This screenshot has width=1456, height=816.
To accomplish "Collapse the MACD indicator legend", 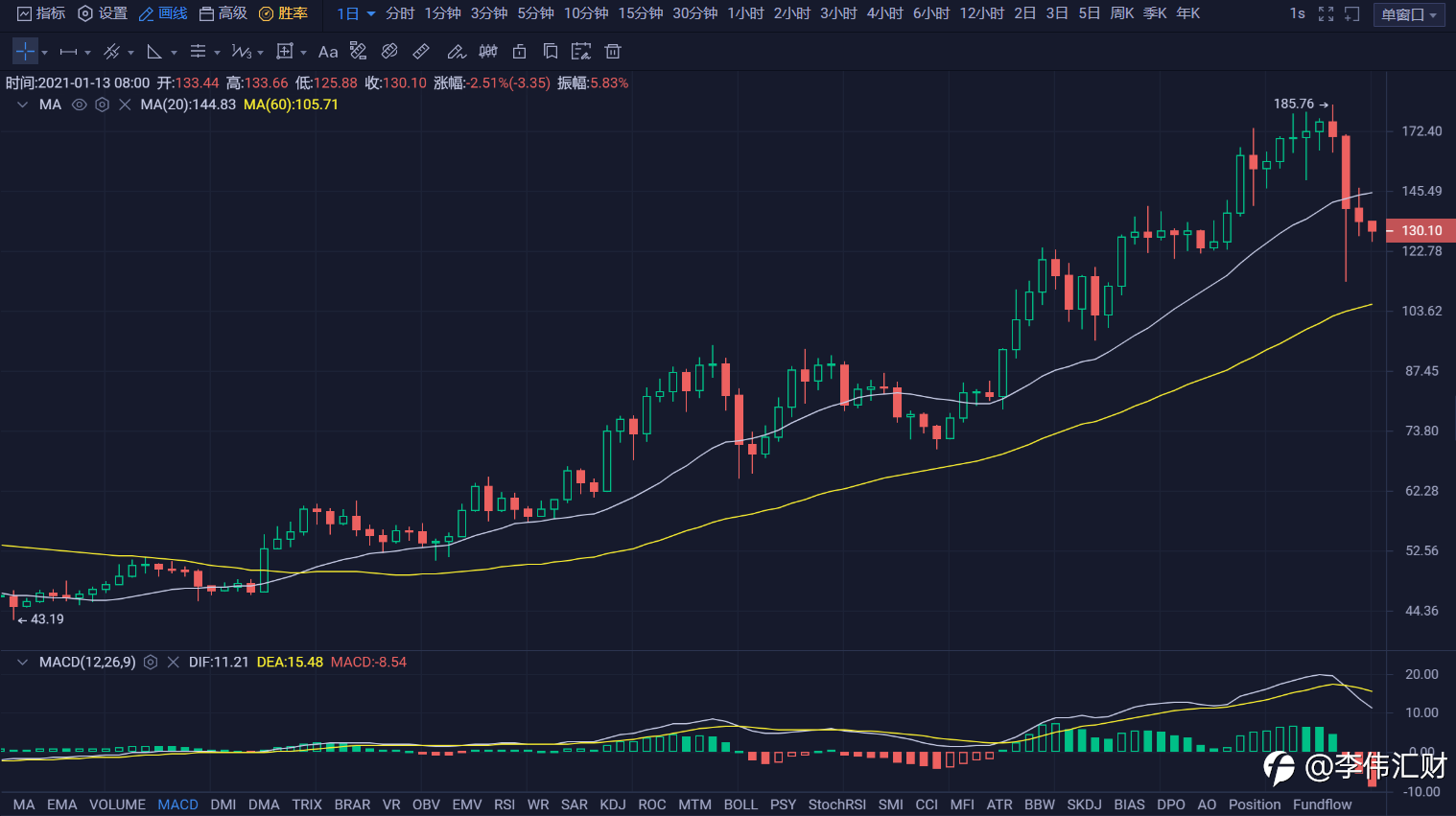I will [22, 662].
